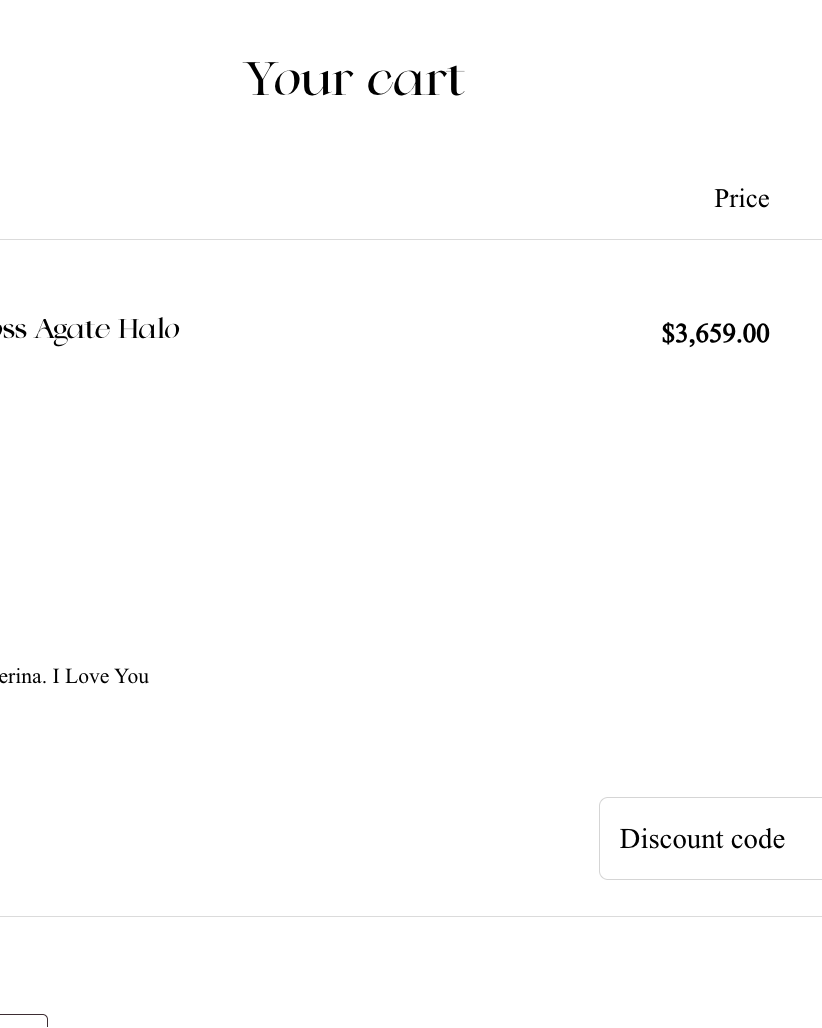Focus the Discount code text box
Screen dimensions: 822x1028
710,839
